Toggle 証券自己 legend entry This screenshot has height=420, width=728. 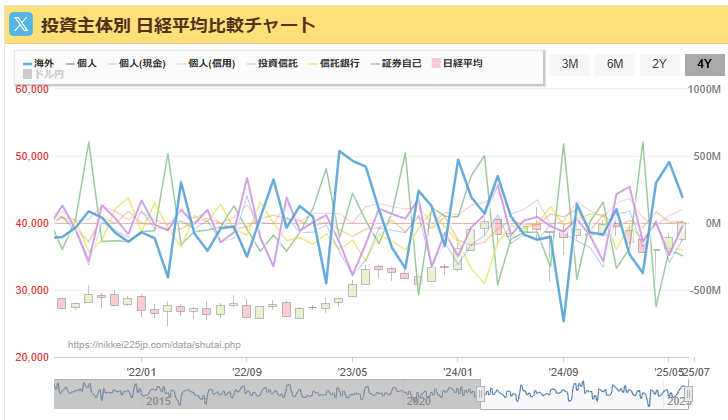(x=396, y=64)
